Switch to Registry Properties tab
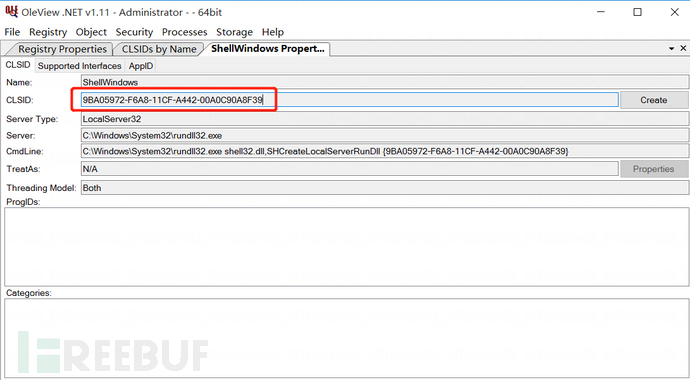Viewport: 690px width, 380px height. coord(62,49)
